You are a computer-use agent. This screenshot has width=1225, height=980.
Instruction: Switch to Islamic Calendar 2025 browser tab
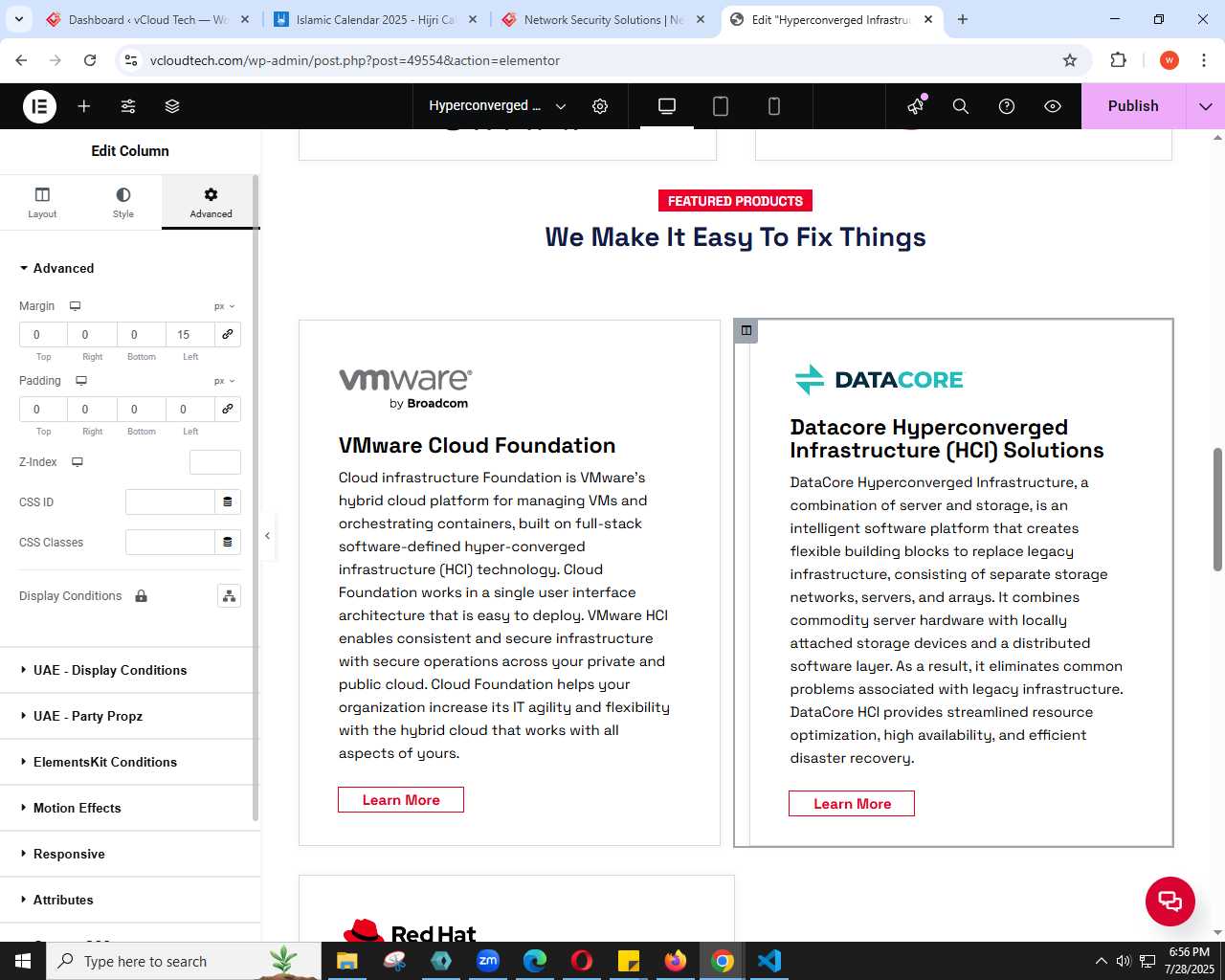375,20
